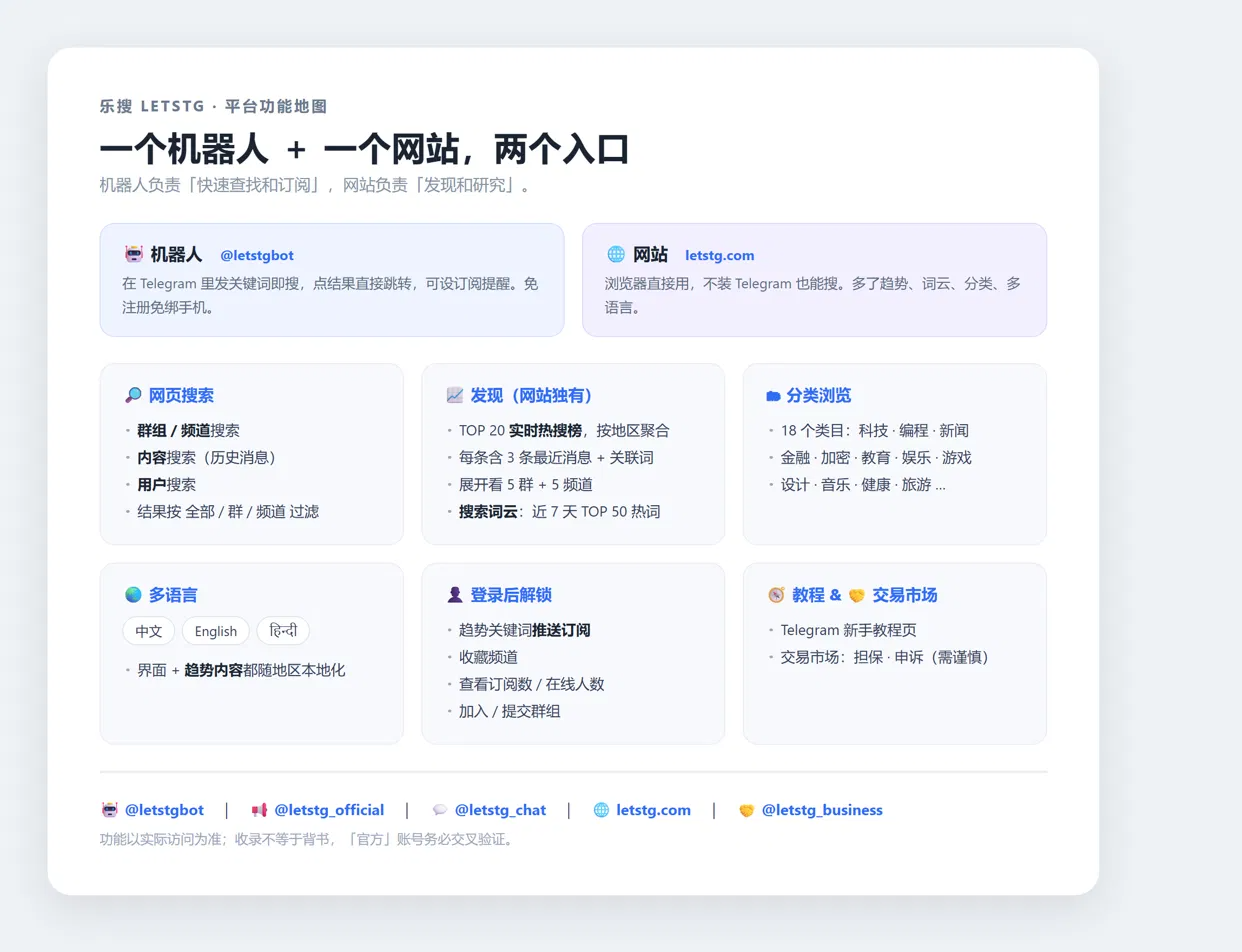The width and height of the screenshot is (1242, 952).
Task: Click the footer globe icon beside letstg.com
Action: [x=601, y=810]
